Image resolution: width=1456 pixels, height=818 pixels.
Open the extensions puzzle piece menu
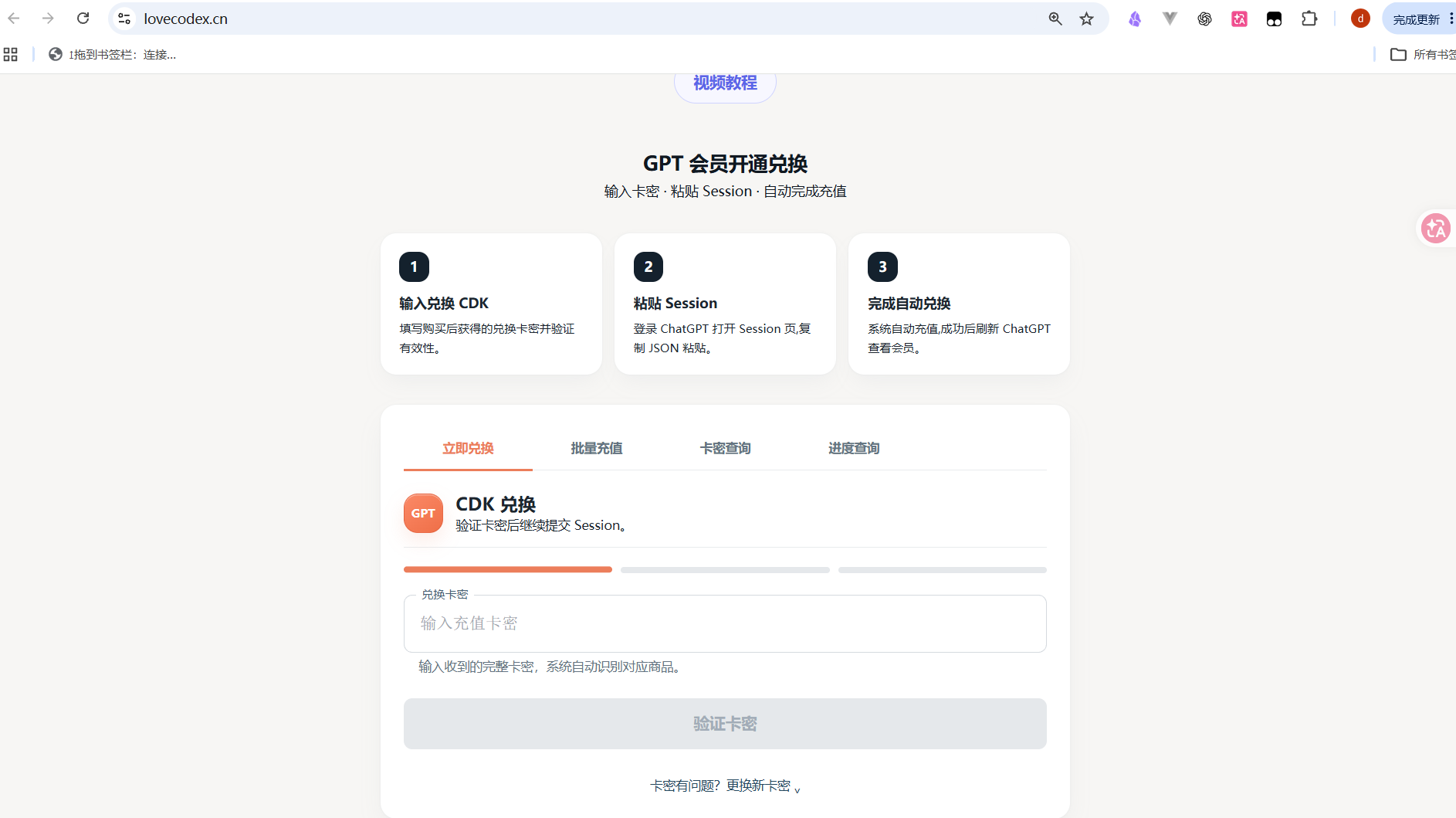pyautogui.click(x=1310, y=19)
